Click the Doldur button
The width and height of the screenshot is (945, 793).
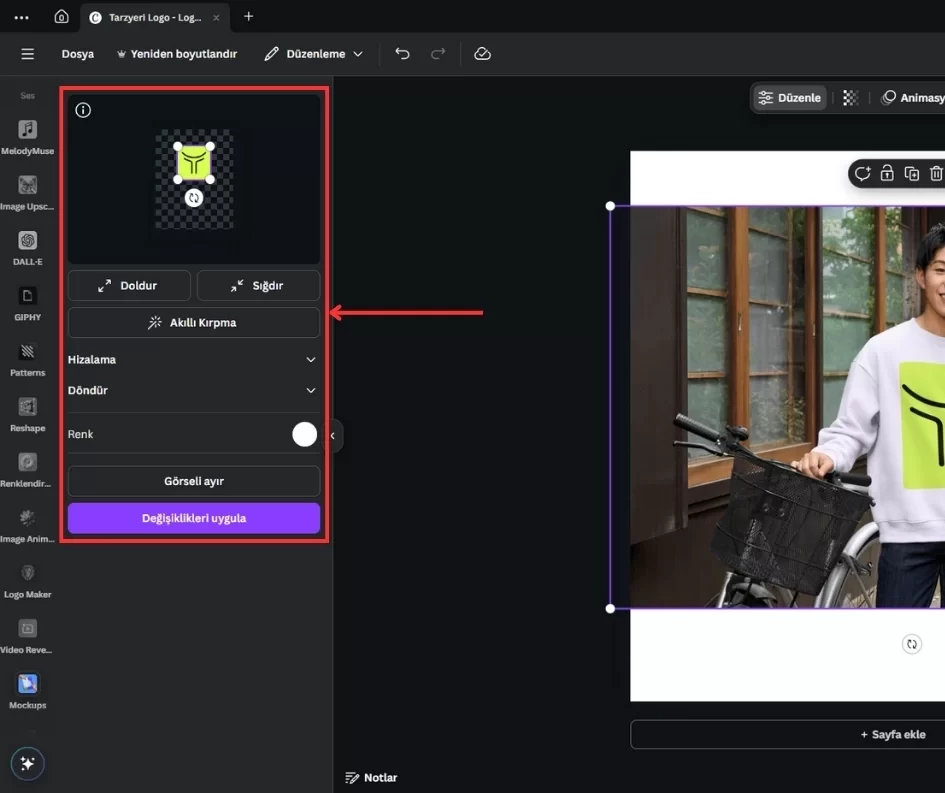tap(129, 286)
